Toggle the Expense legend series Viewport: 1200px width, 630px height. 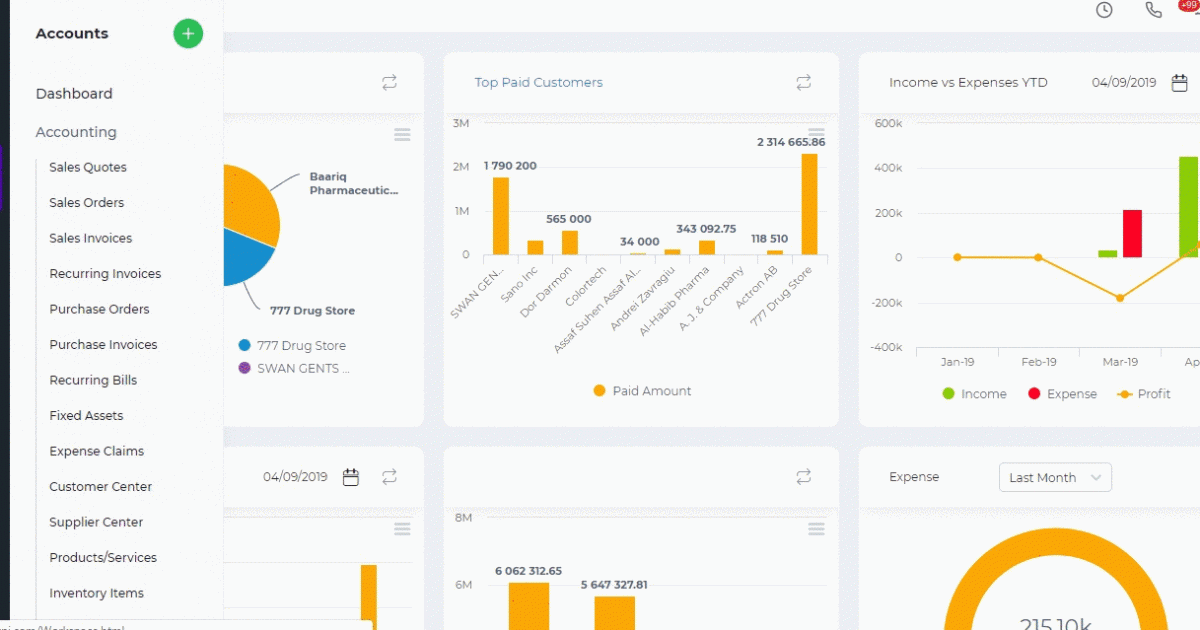(x=1062, y=394)
